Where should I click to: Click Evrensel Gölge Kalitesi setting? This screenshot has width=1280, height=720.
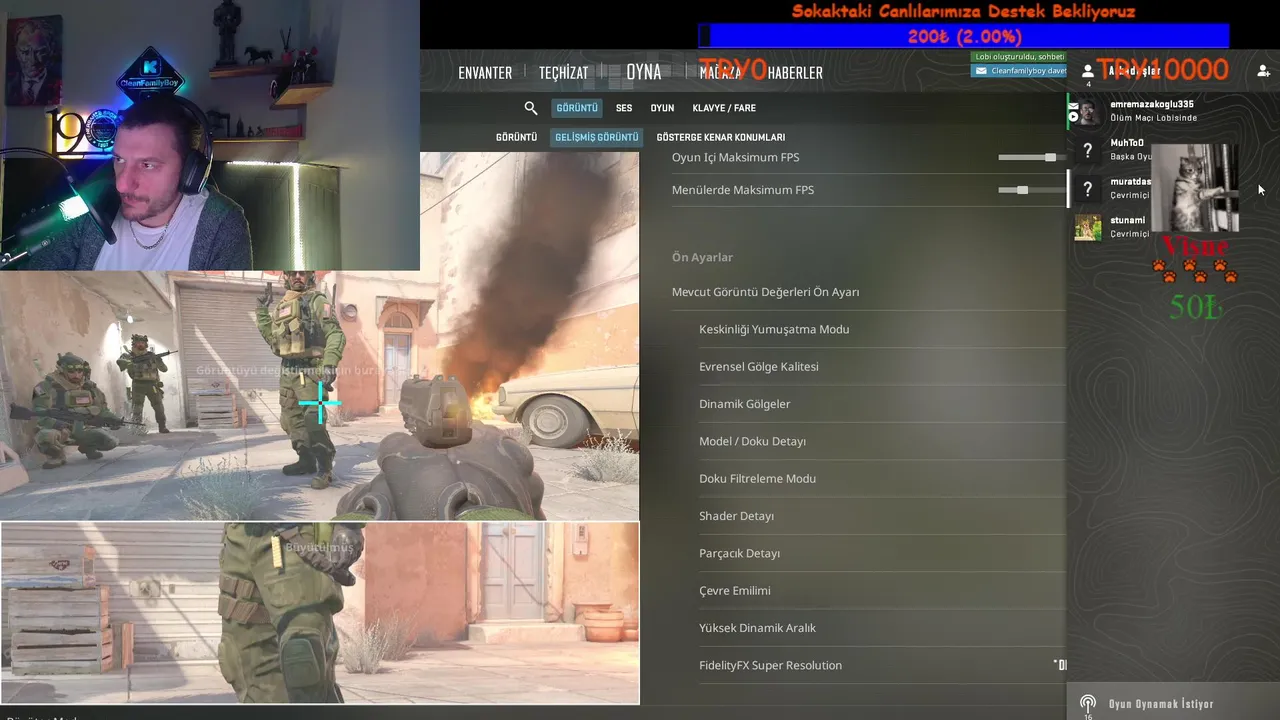tap(882, 366)
